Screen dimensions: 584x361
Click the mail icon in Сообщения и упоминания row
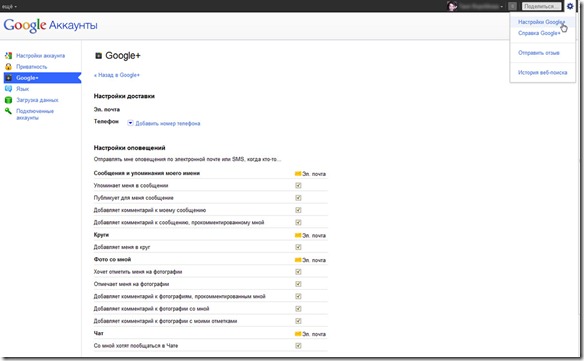tap(298, 174)
